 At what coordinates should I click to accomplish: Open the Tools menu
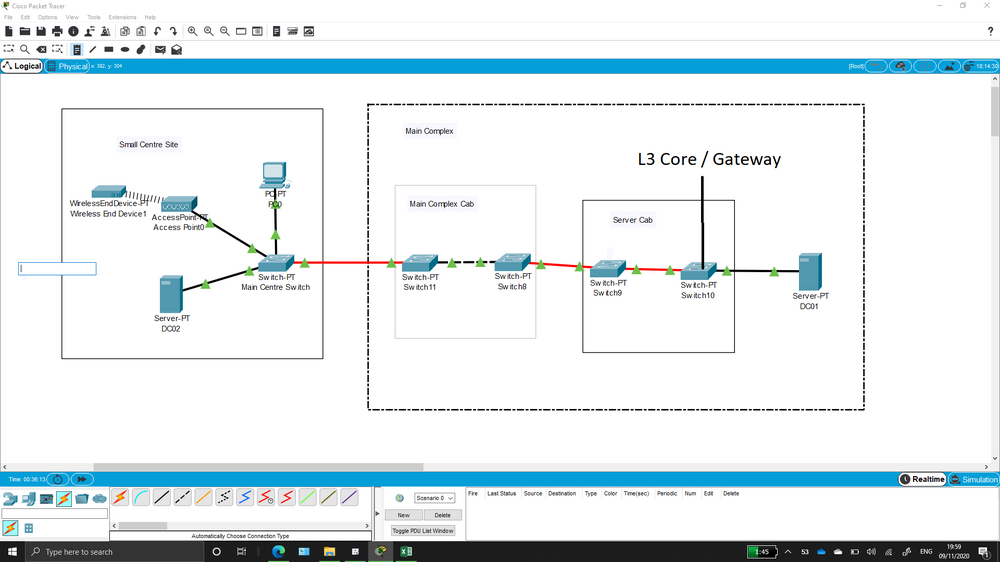pos(94,17)
